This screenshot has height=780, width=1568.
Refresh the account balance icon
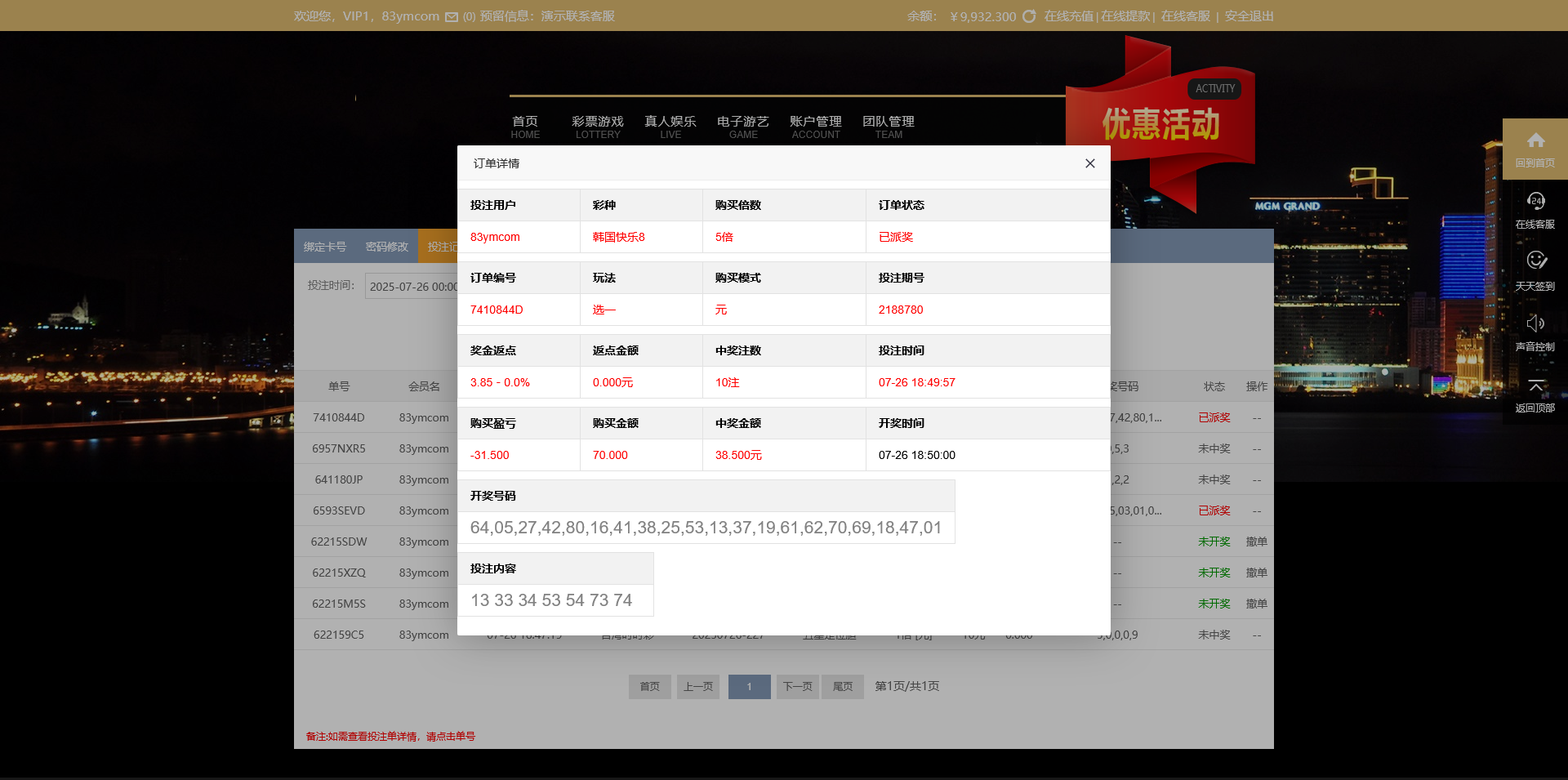pyautogui.click(x=1029, y=16)
